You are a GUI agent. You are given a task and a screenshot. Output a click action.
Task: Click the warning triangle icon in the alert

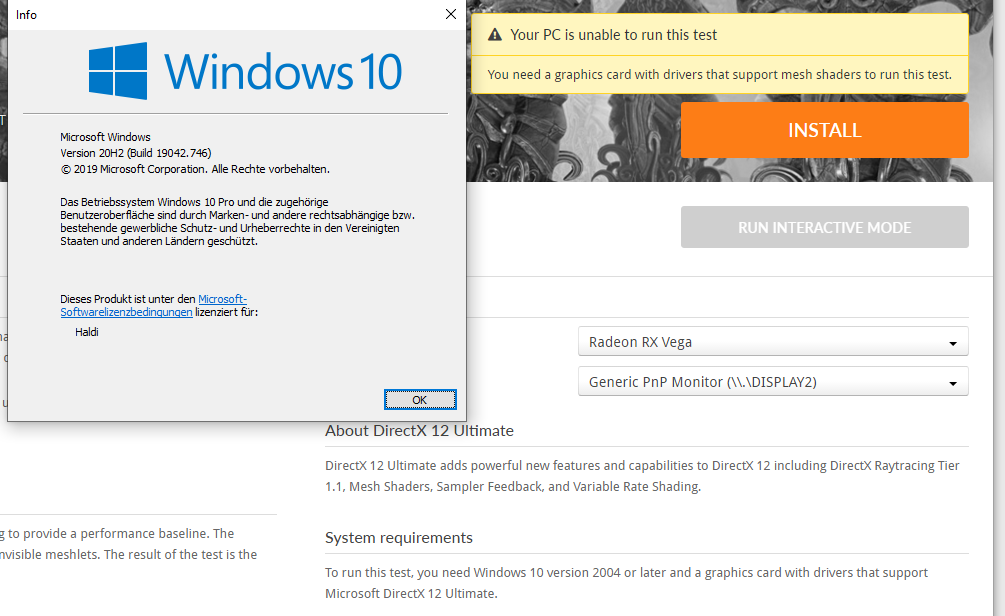pyautogui.click(x=495, y=35)
